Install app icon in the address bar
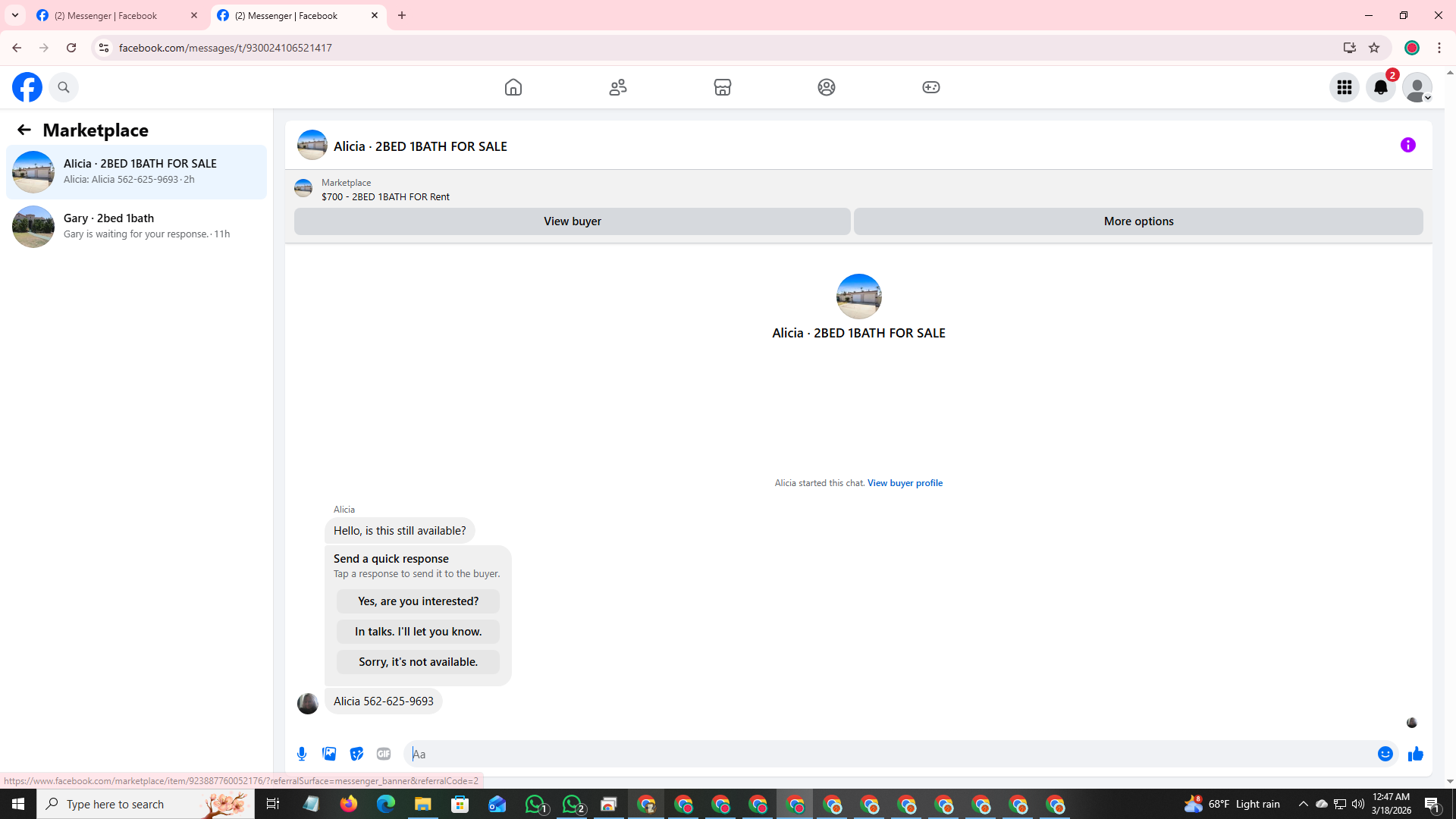Image resolution: width=1456 pixels, height=819 pixels. pos(1350,48)
